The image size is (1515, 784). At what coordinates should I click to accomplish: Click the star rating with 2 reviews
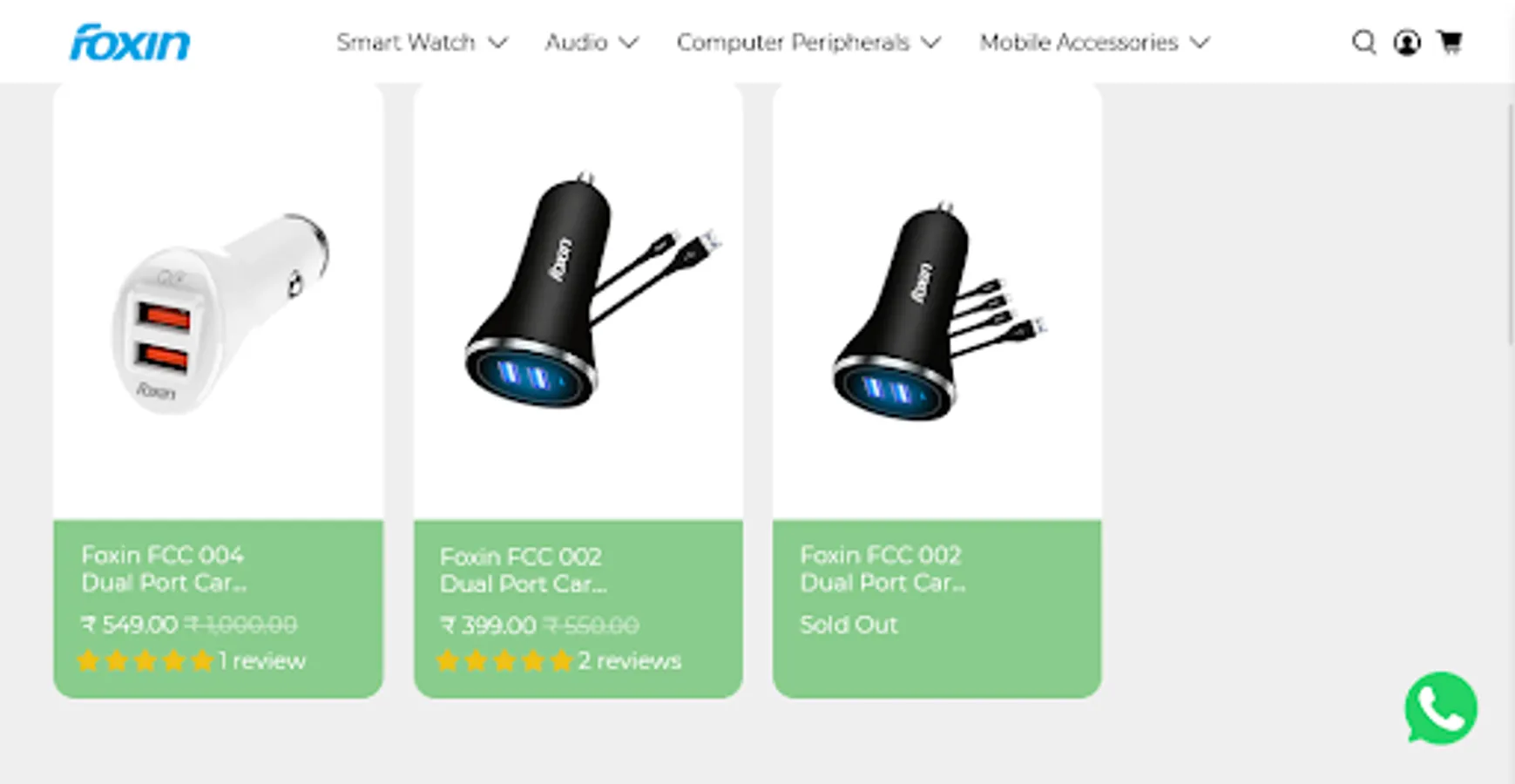point(504,660)
